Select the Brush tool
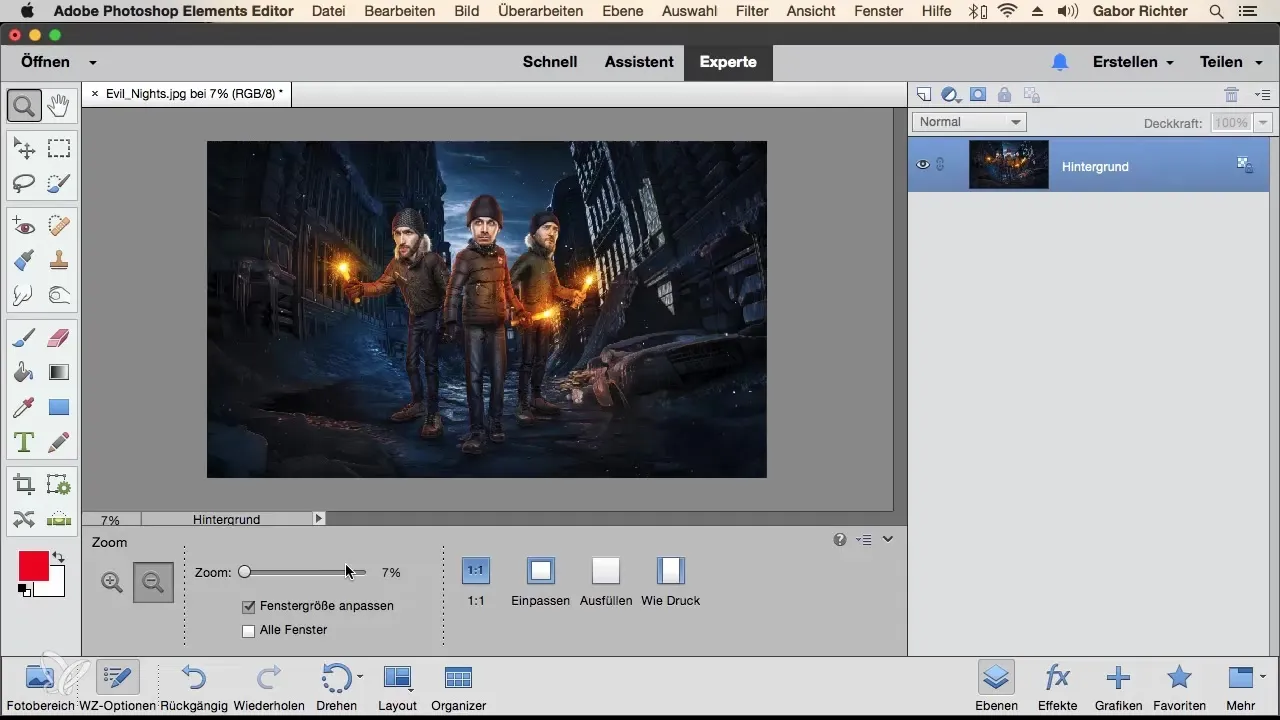This screenshot has height=720, width=1280. [x=24, y=339]
